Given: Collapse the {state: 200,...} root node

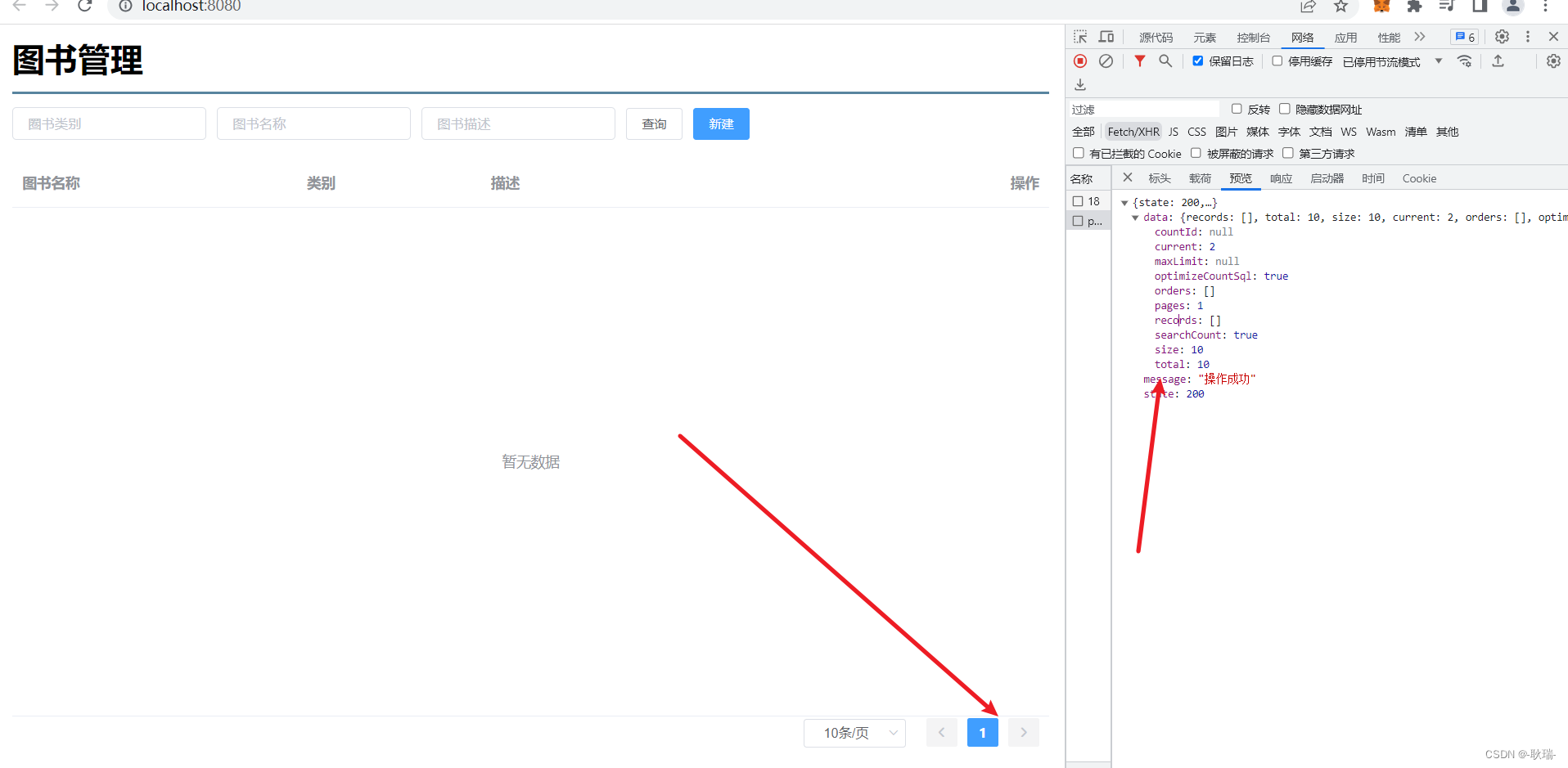Looking at the screenshot, I should pos(1124,203).
